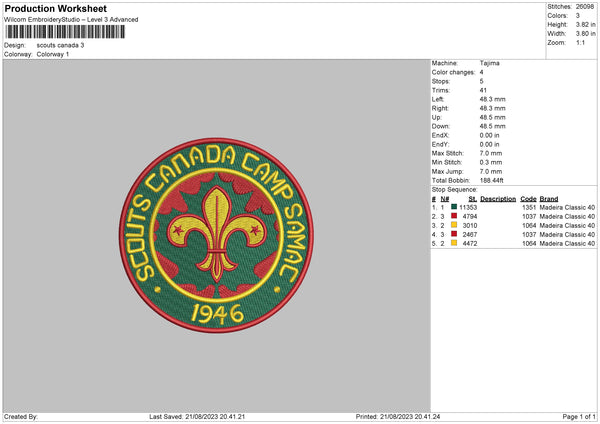Click the yellow swatch in stop row 3

pos(454,225)
